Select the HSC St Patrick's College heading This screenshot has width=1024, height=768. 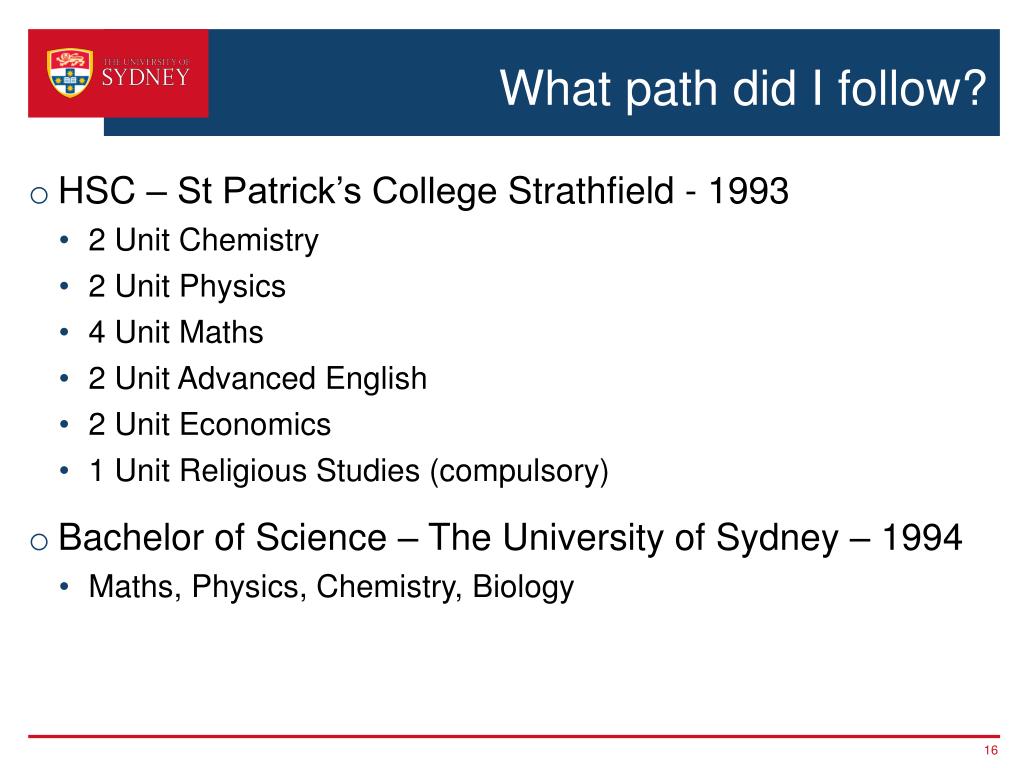coord(424,191)
